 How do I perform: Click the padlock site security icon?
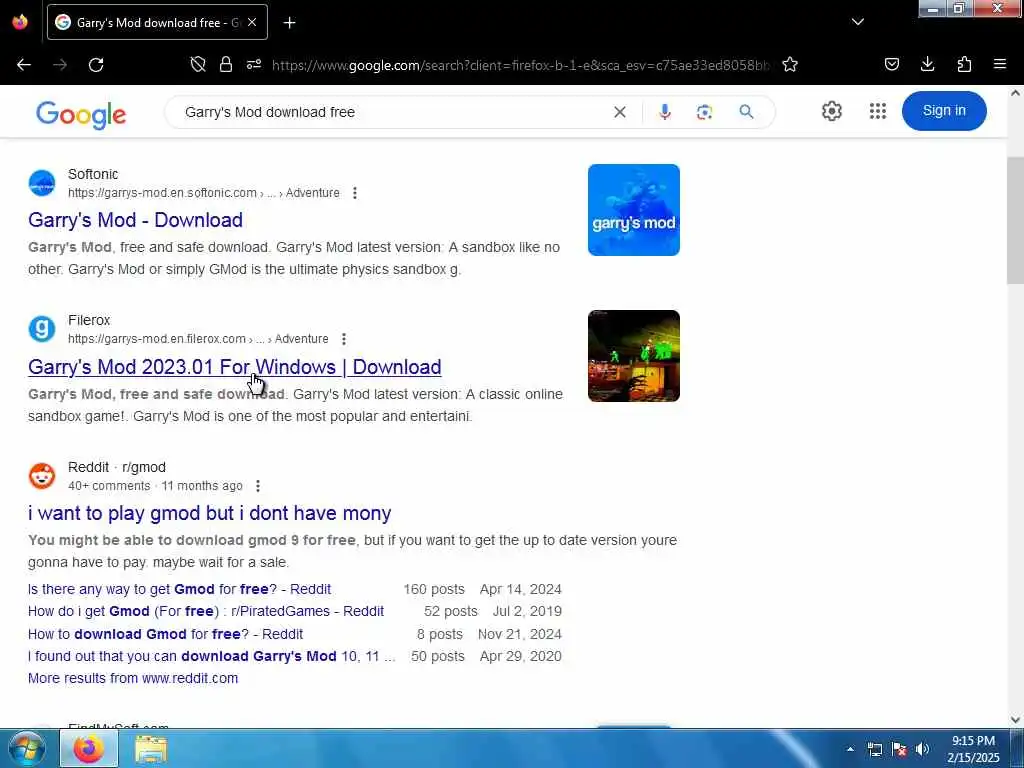point(226,64)
